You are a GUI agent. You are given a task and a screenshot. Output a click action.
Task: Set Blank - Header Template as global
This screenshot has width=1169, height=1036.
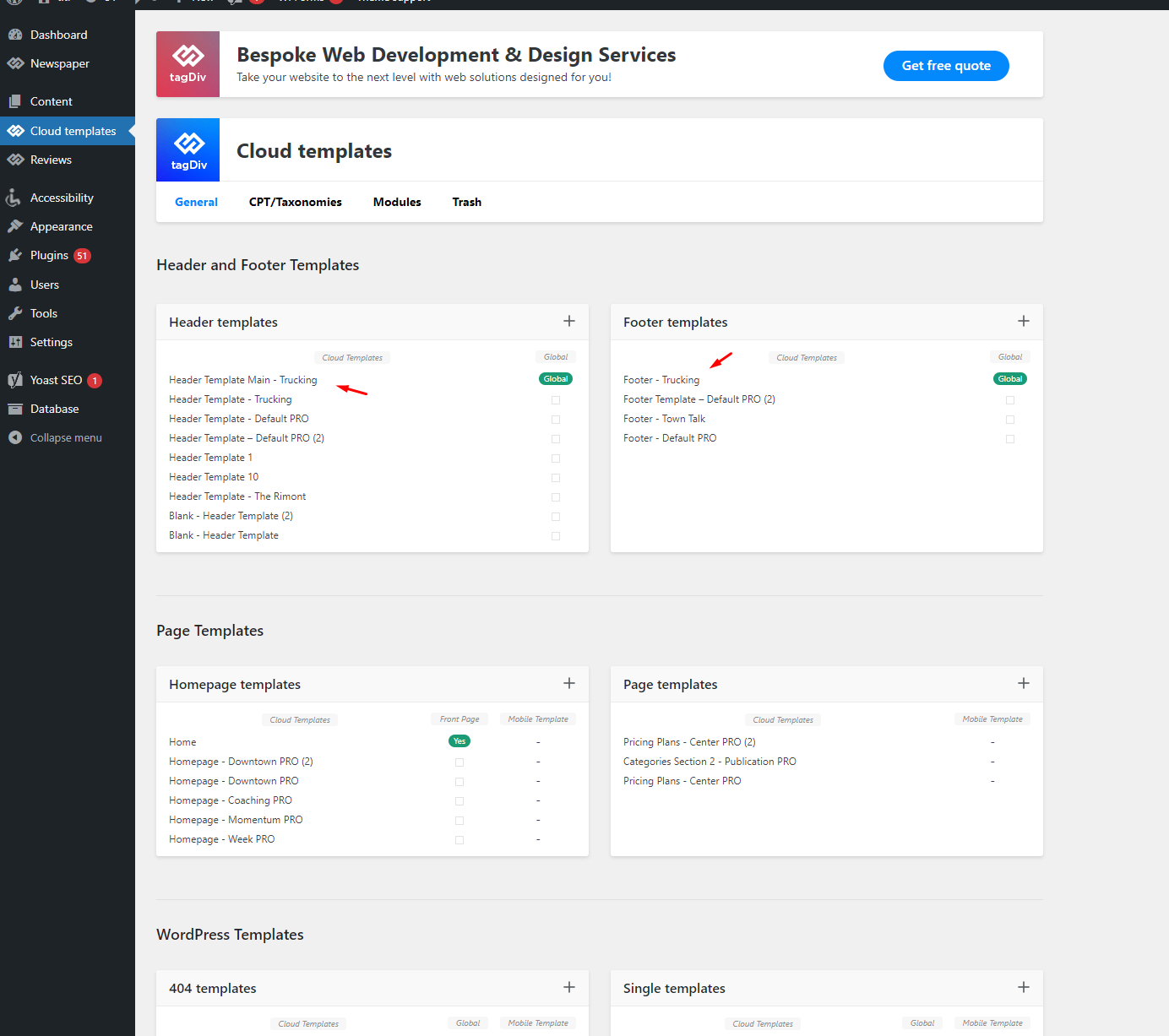556,536
